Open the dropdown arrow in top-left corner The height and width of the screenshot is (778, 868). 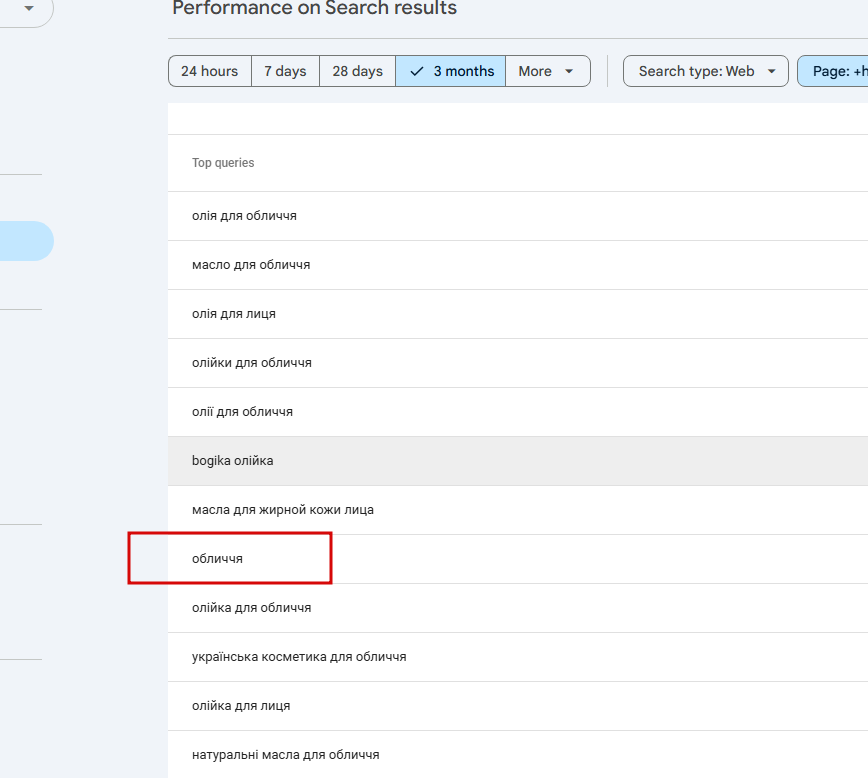point(29,8)
